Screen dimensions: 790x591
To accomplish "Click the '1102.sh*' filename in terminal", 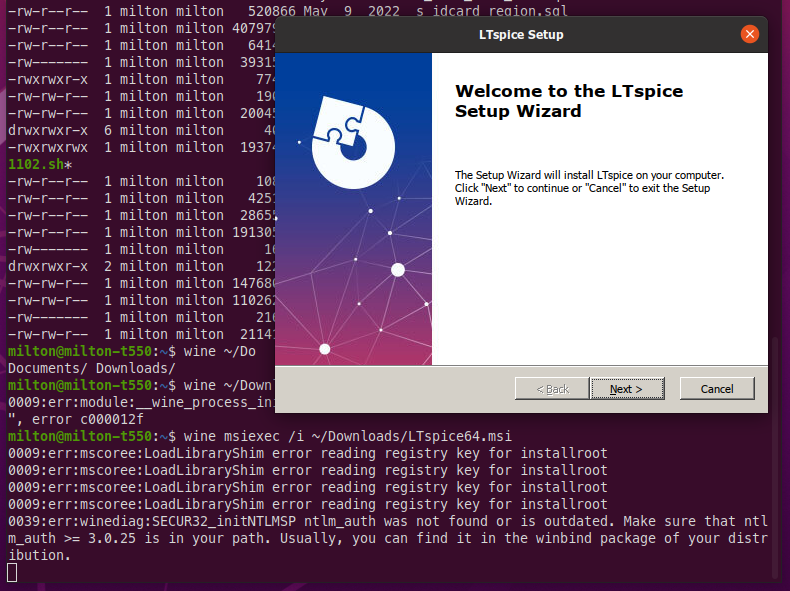I will tap(40, 164).
